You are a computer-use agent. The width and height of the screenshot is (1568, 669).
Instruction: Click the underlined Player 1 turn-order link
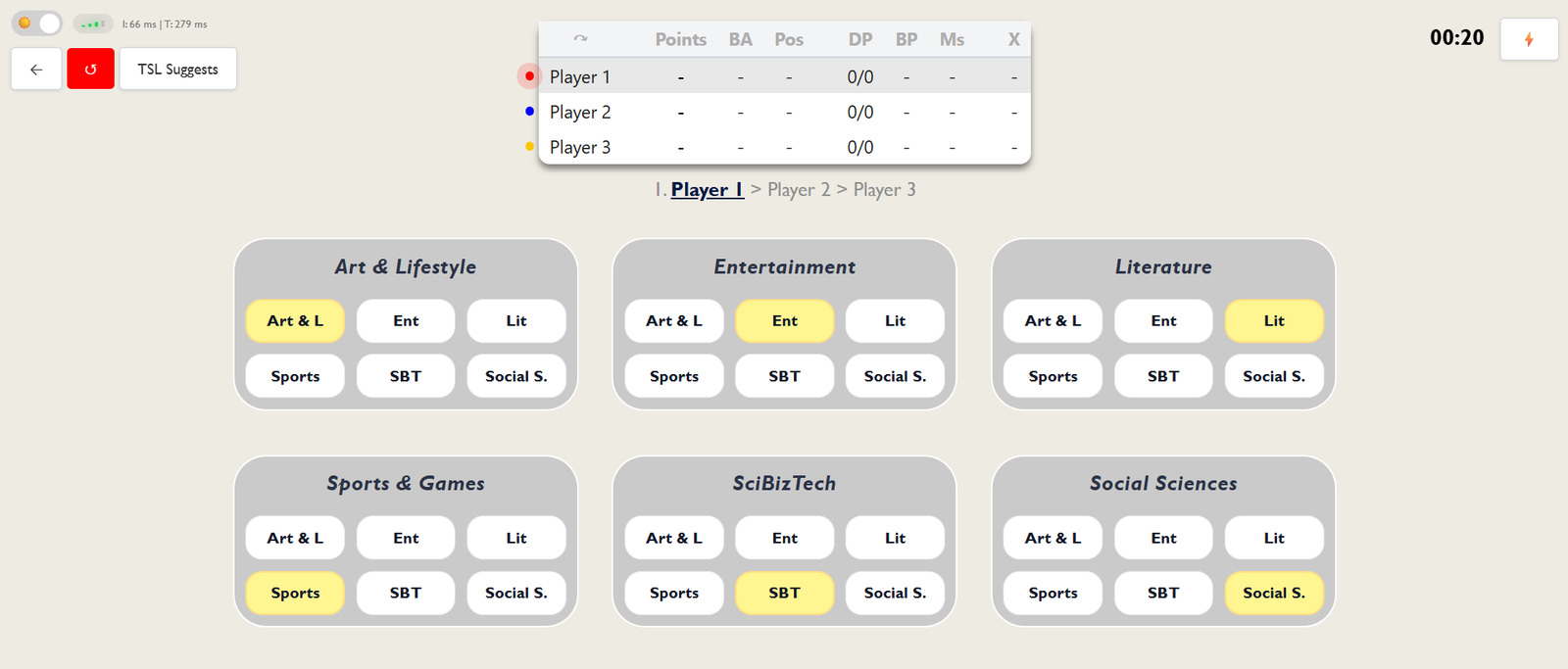click(x=708, y=190)
